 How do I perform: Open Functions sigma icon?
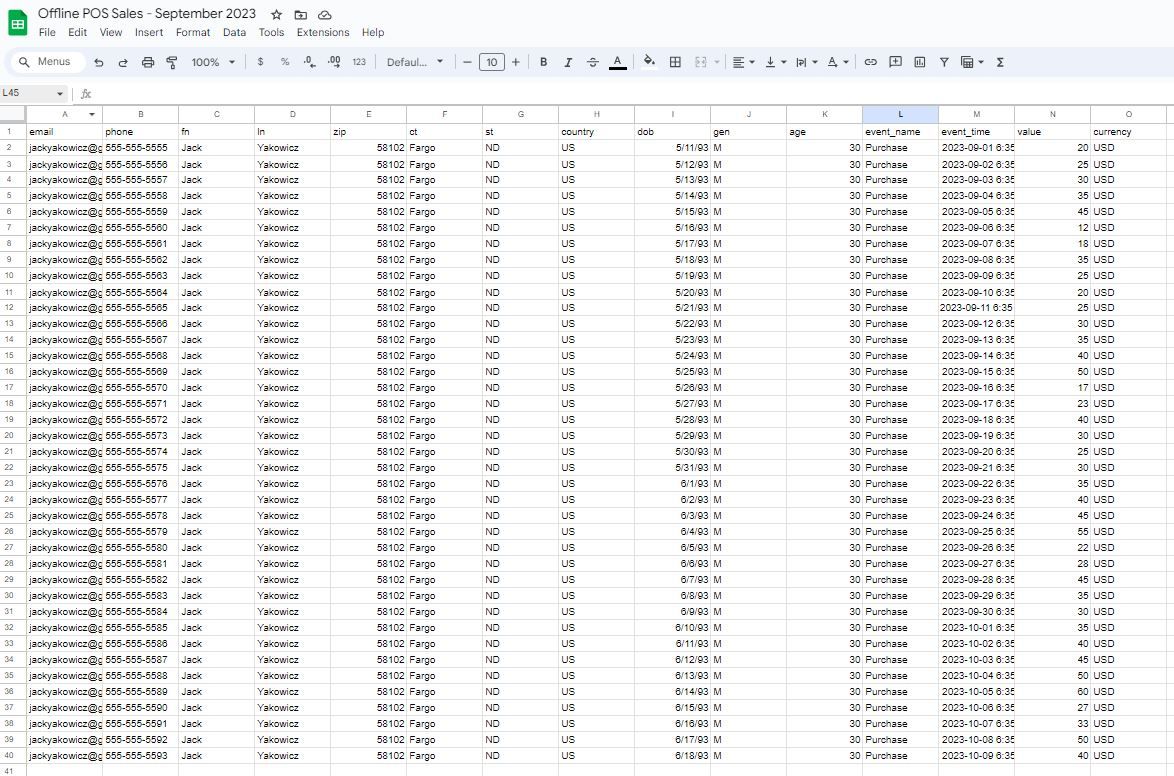click(1000, 62)
